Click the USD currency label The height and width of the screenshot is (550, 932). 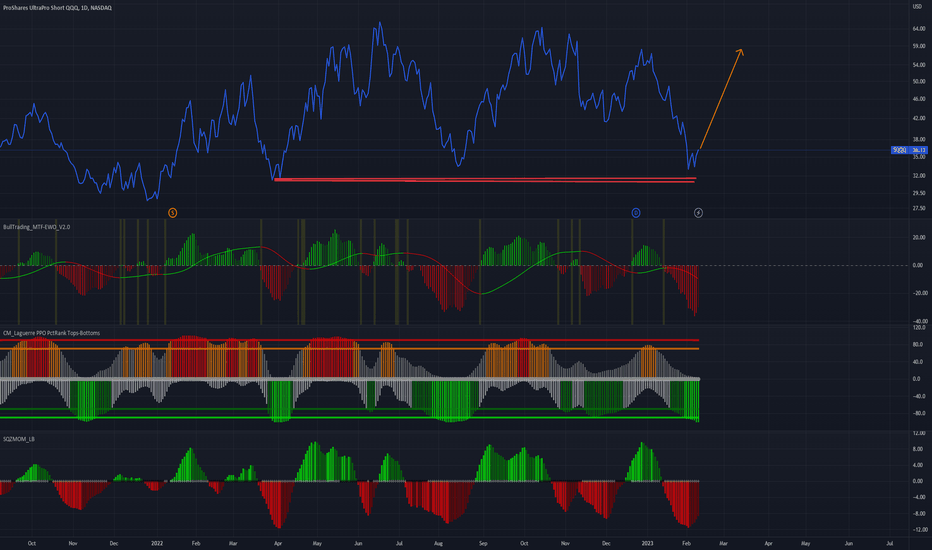click(x=918, y=7)
